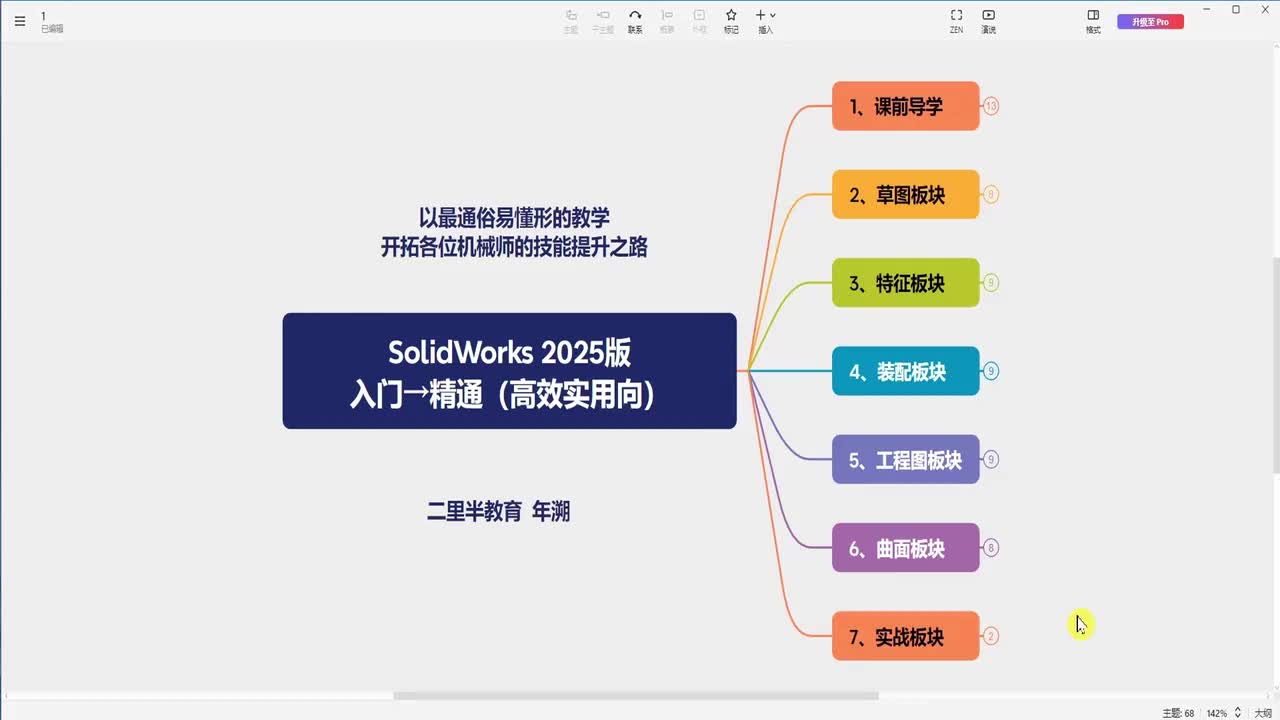Select the topic 4、装配板块
The height and width of the screenshot is (720, 1280).
pos(906,371)
